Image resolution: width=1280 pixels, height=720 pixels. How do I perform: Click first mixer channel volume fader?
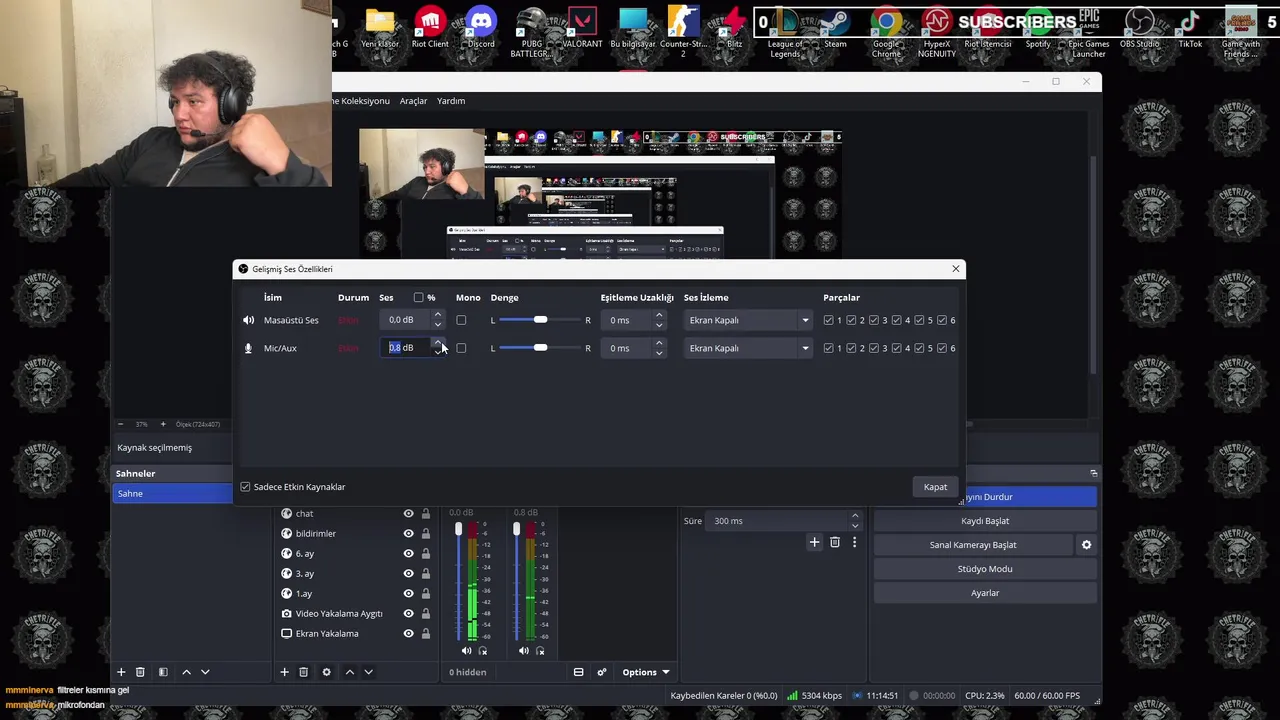[458, 529]
